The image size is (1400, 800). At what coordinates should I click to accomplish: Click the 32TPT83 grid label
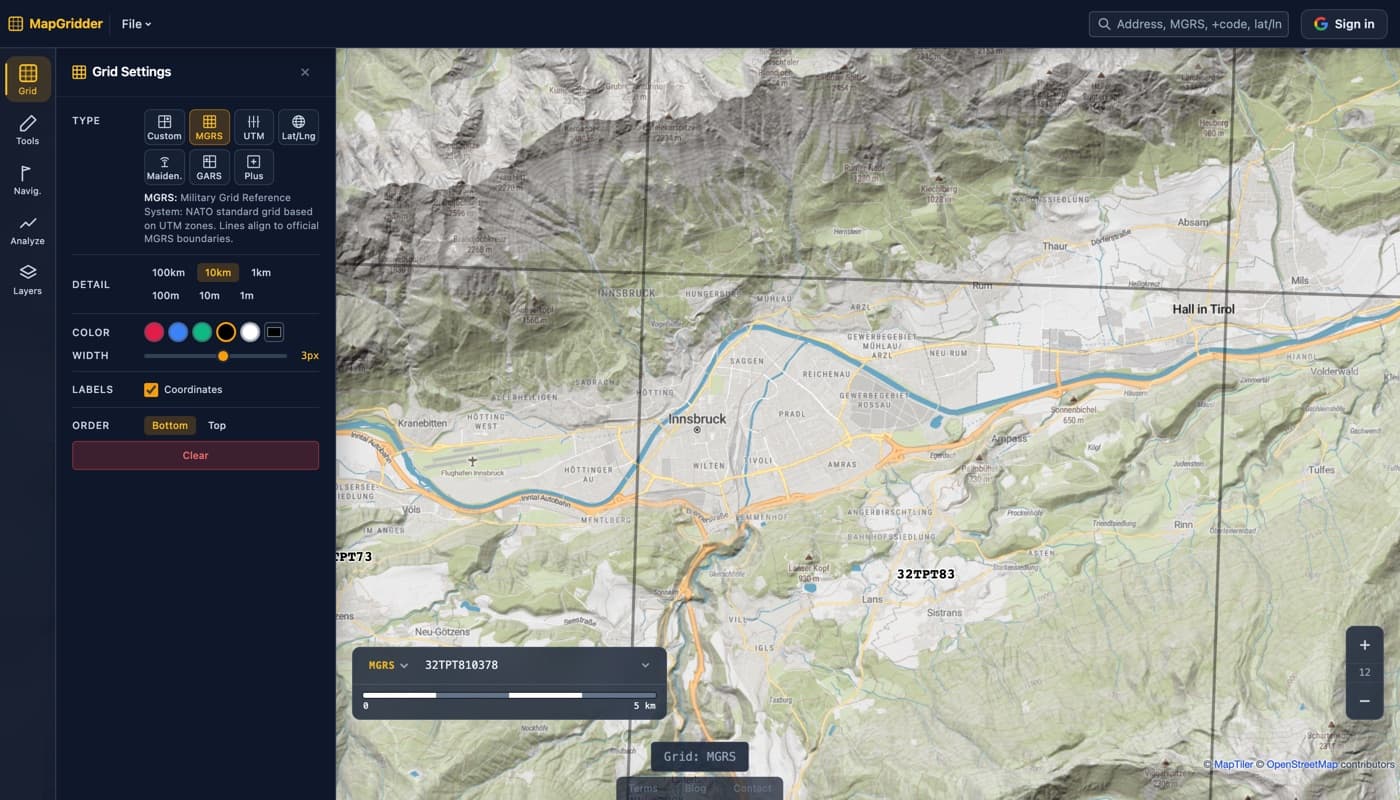[925, 574]
